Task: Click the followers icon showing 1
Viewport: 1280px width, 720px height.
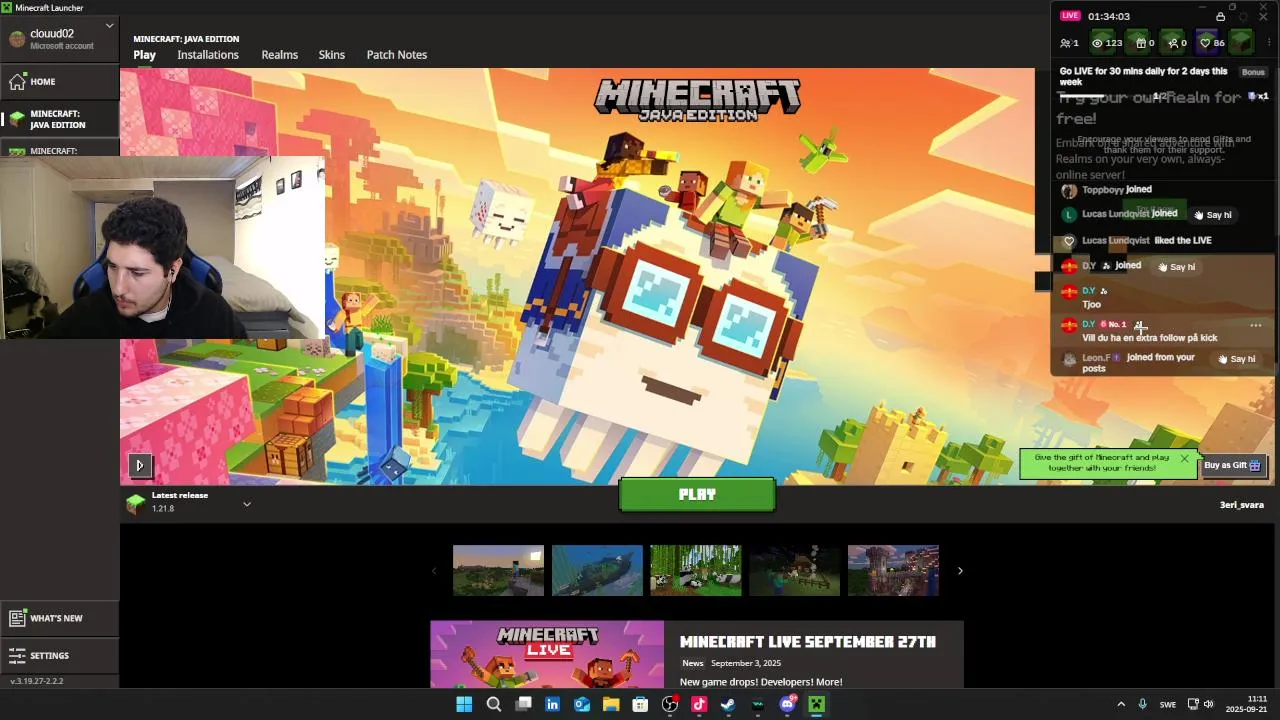Action: 1070,43
